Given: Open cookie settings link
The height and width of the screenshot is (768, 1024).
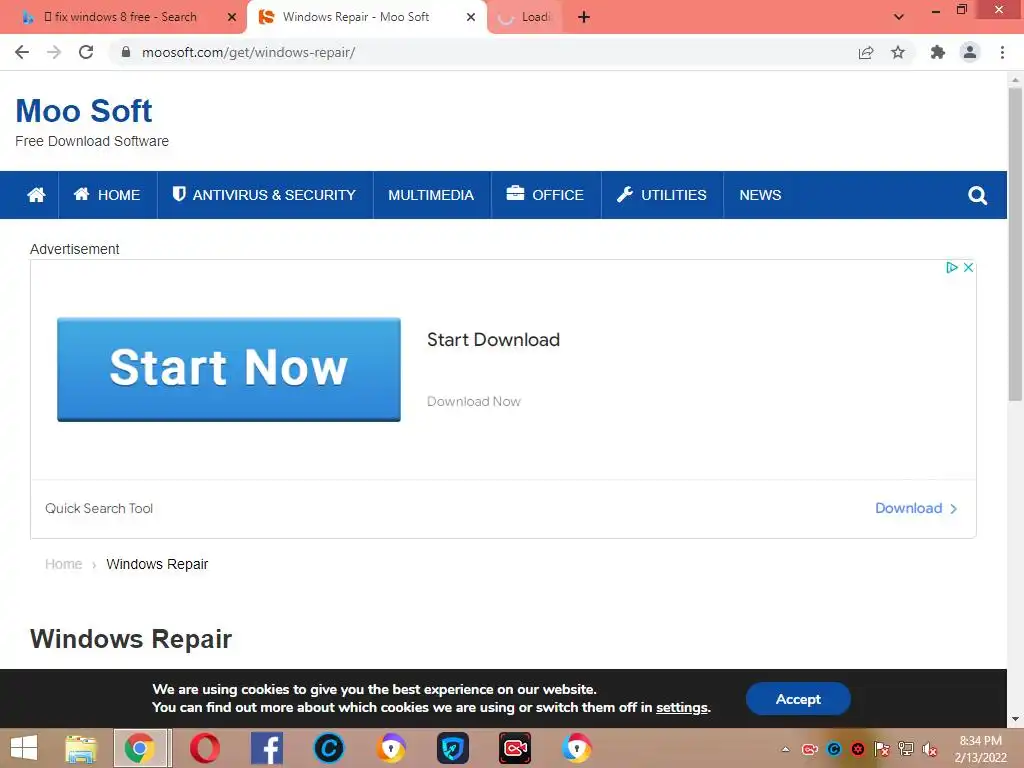Looking at the screenshot, I should tap(682, 707).
